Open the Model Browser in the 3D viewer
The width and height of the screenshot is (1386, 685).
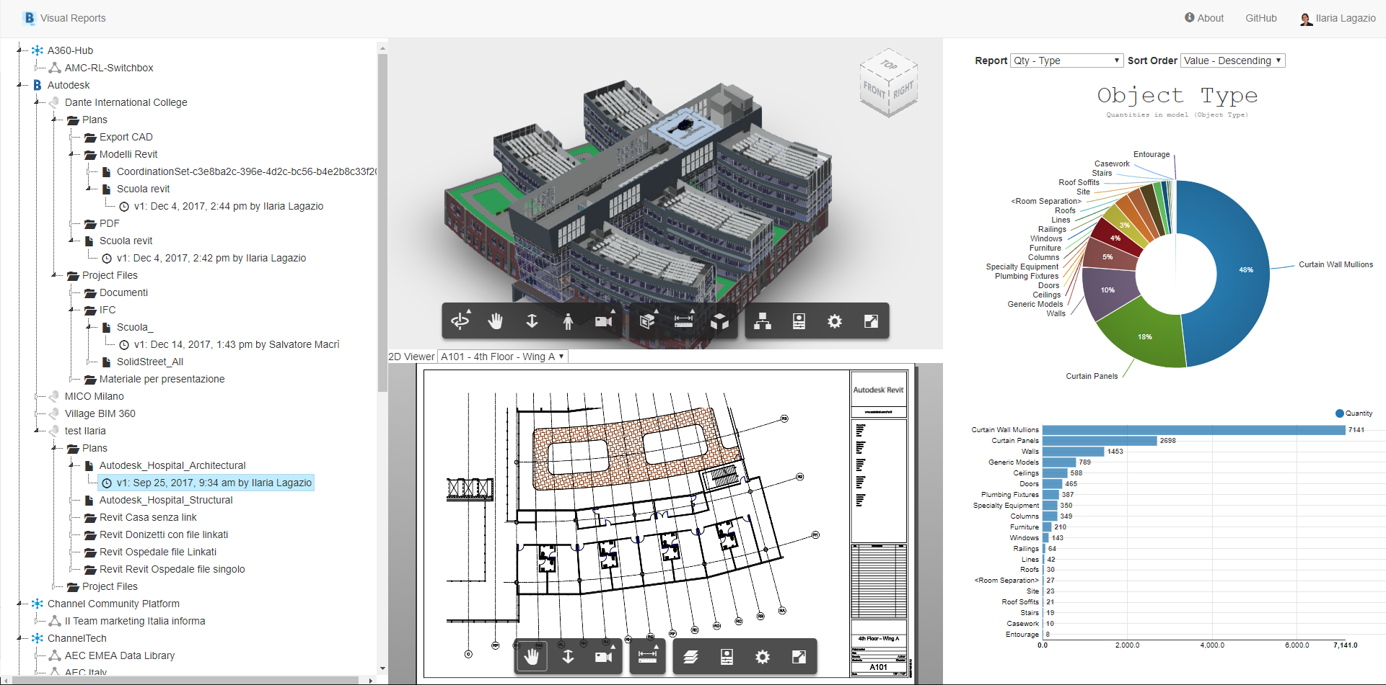click(761, 320)
